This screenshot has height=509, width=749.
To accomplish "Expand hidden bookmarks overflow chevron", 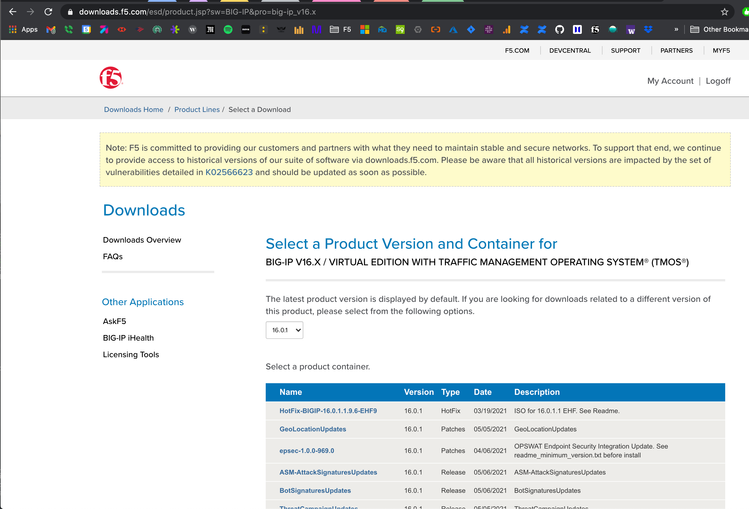I will click(676, 30).
